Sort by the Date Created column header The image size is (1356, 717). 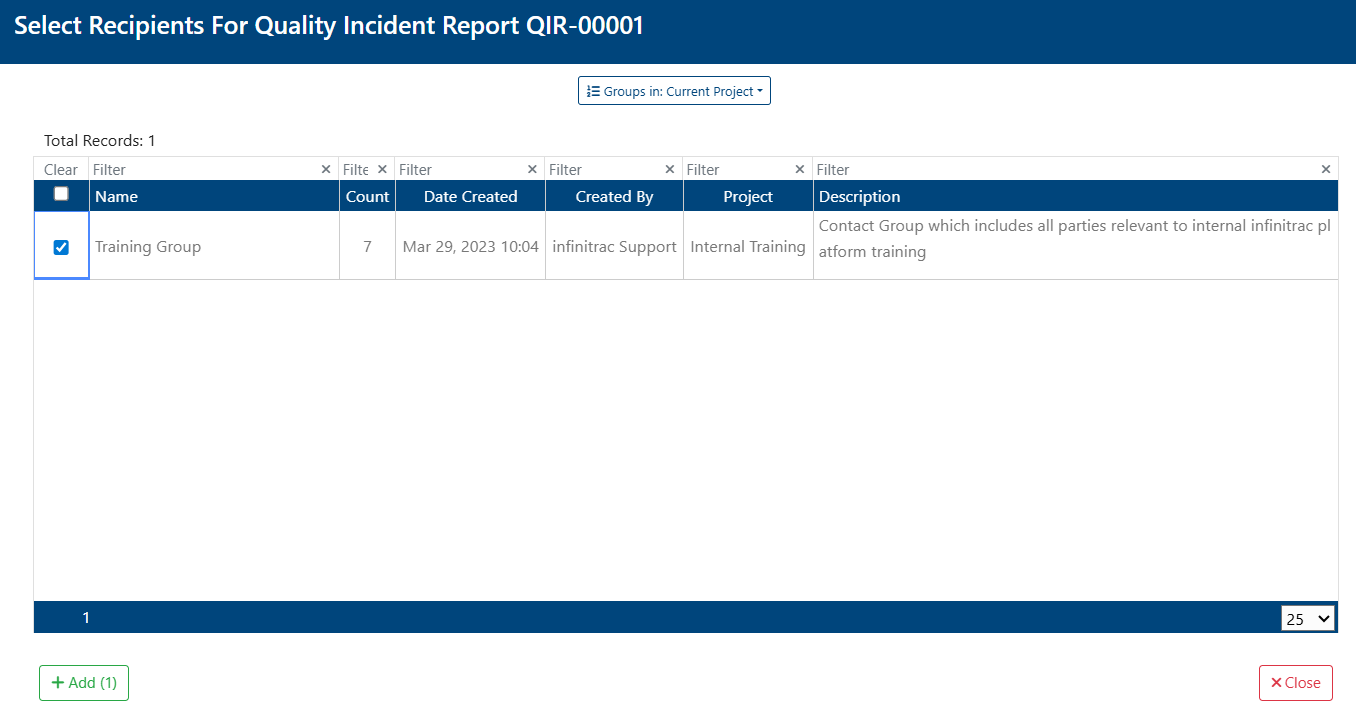point(470,197)
